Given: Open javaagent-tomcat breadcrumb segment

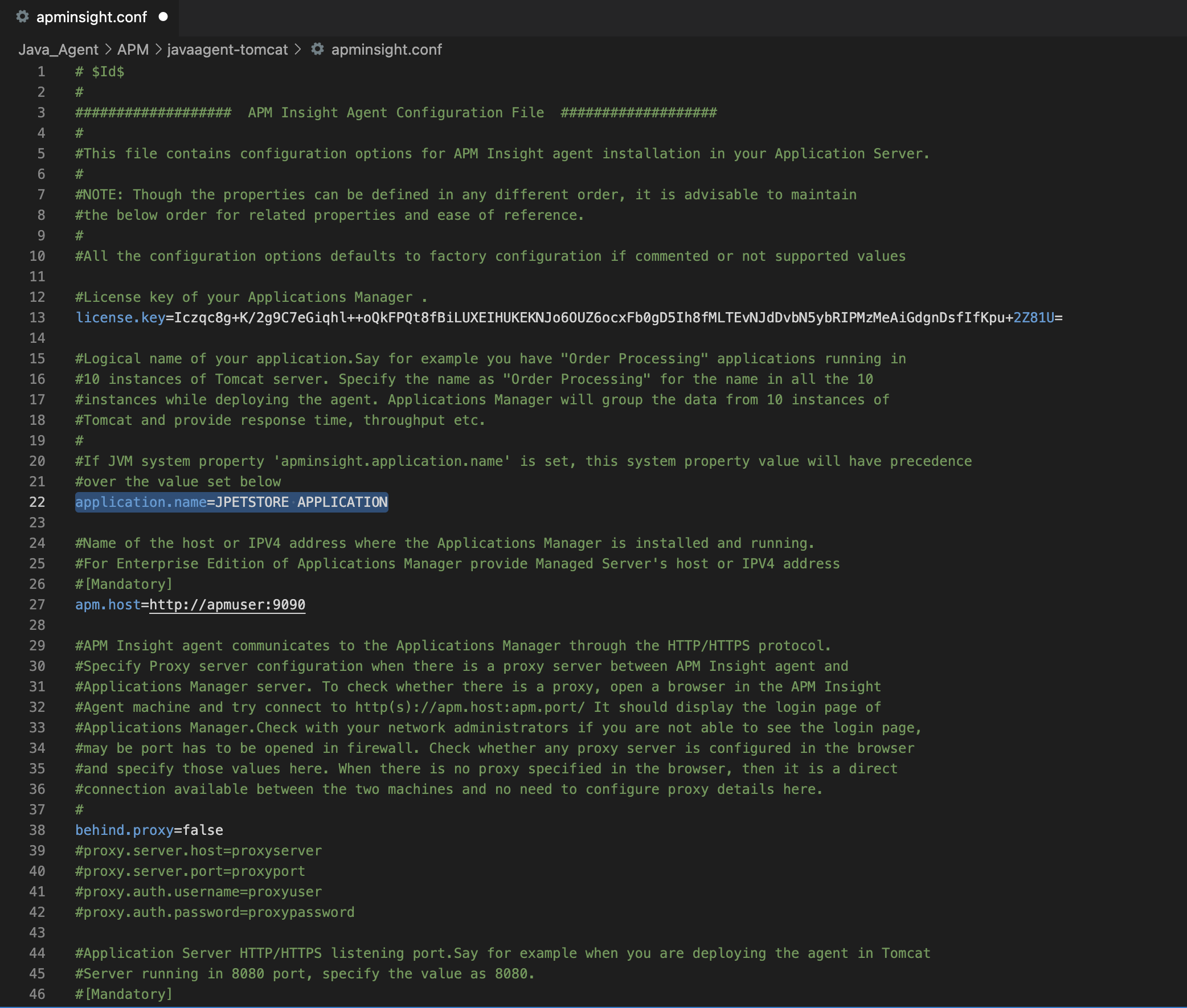Looking at the screenshot, I should [227, 50].
